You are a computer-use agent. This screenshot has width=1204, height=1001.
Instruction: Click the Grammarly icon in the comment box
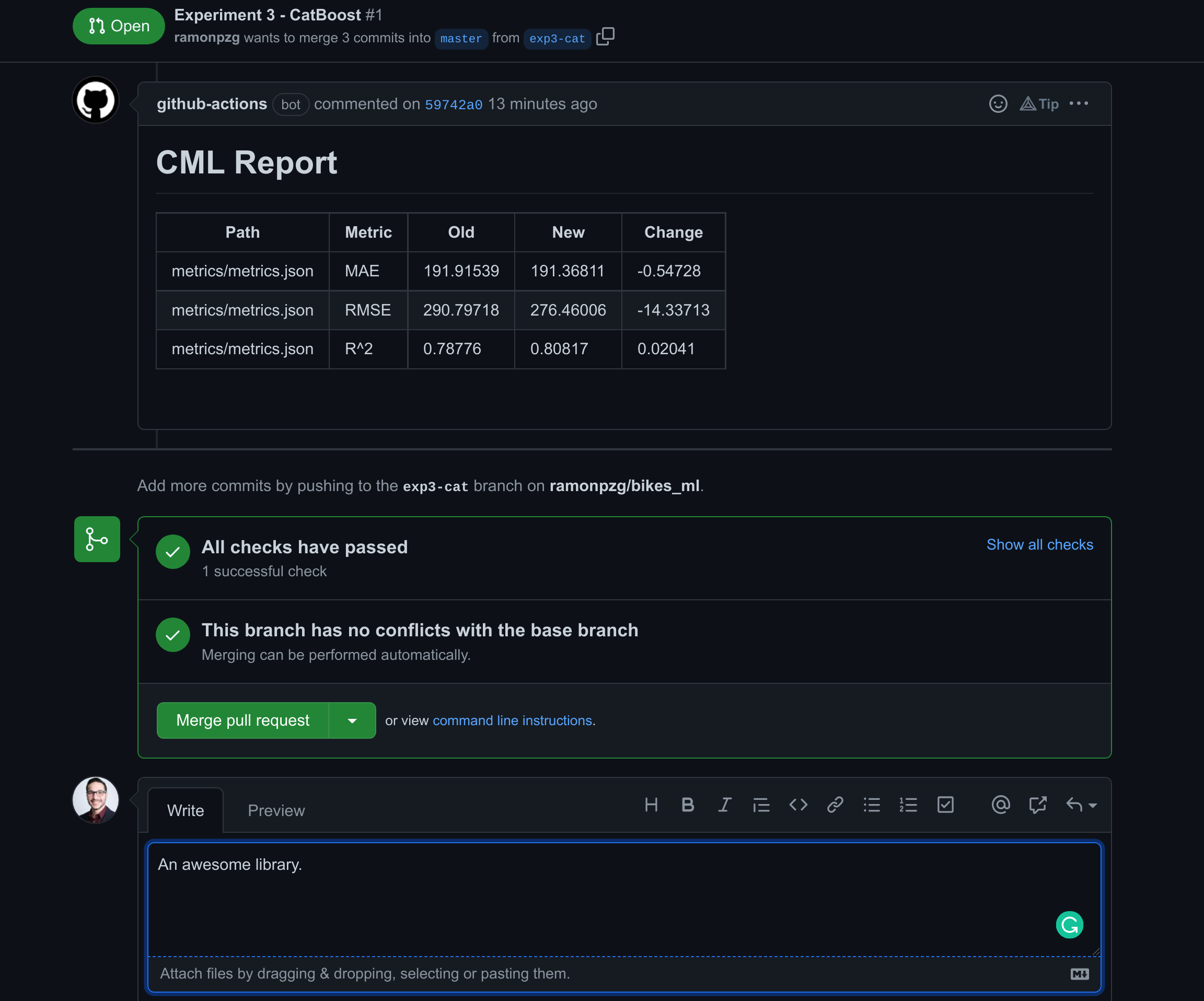tap(1069, 925)
